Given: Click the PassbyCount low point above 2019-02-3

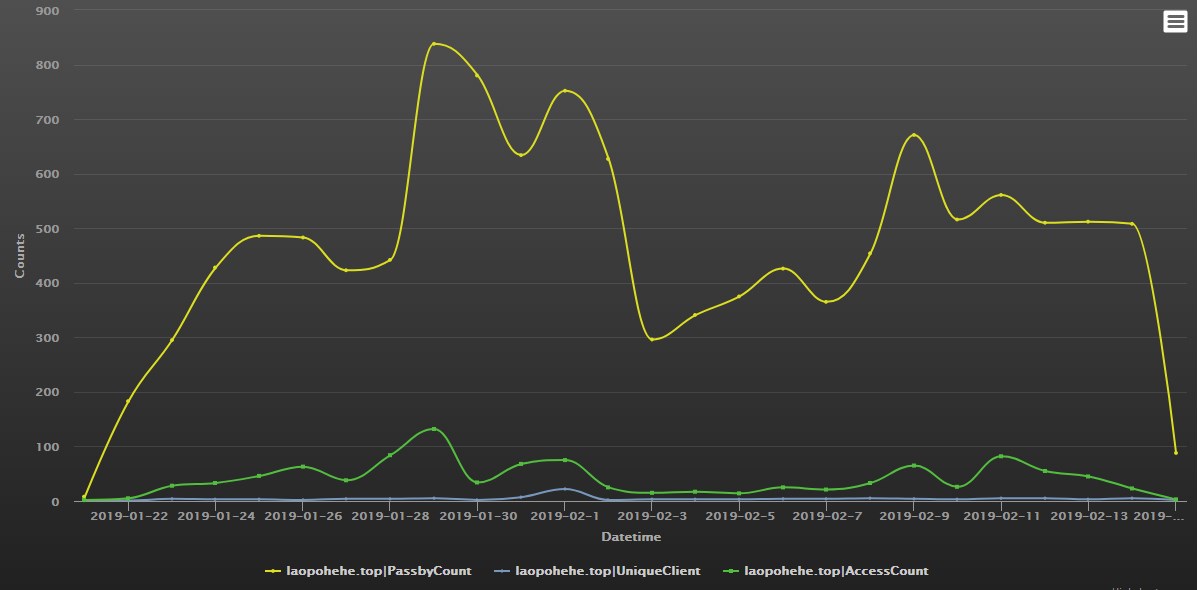Looking at the screenshot, I should [x=652, y=339].
